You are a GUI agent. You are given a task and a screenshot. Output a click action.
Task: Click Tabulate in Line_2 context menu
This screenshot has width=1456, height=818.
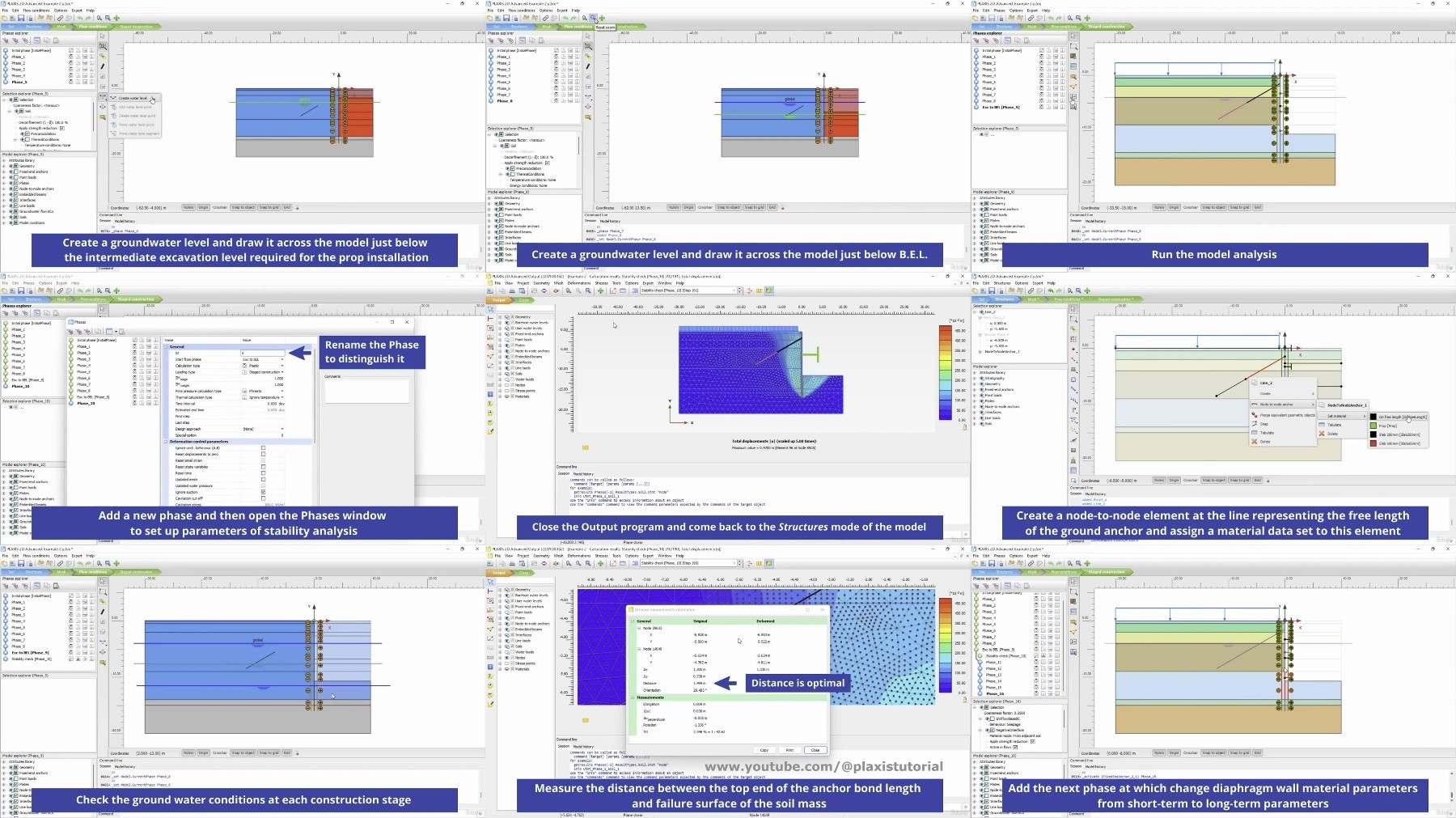(x=1267, y=433)
